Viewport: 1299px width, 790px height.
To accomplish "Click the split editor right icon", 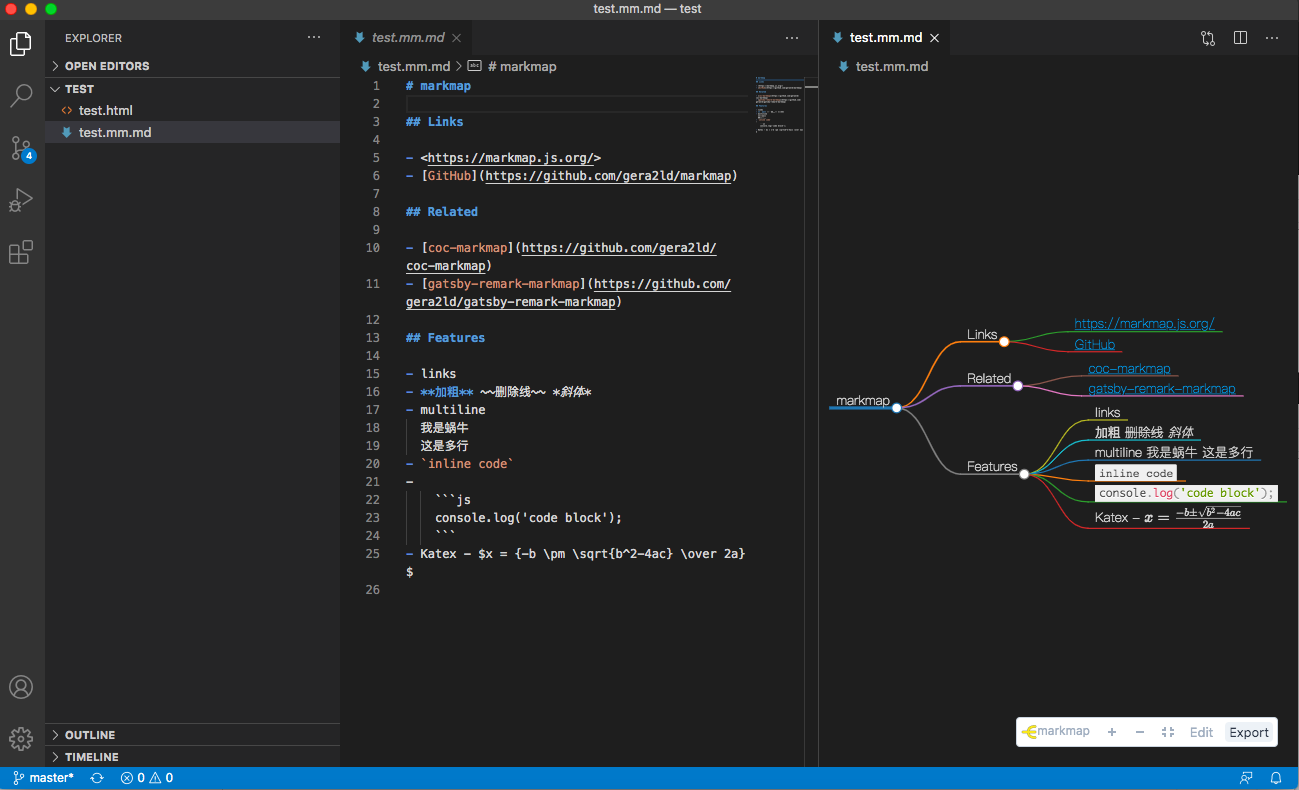I will pyautogui.click(x=1240, y=38).
